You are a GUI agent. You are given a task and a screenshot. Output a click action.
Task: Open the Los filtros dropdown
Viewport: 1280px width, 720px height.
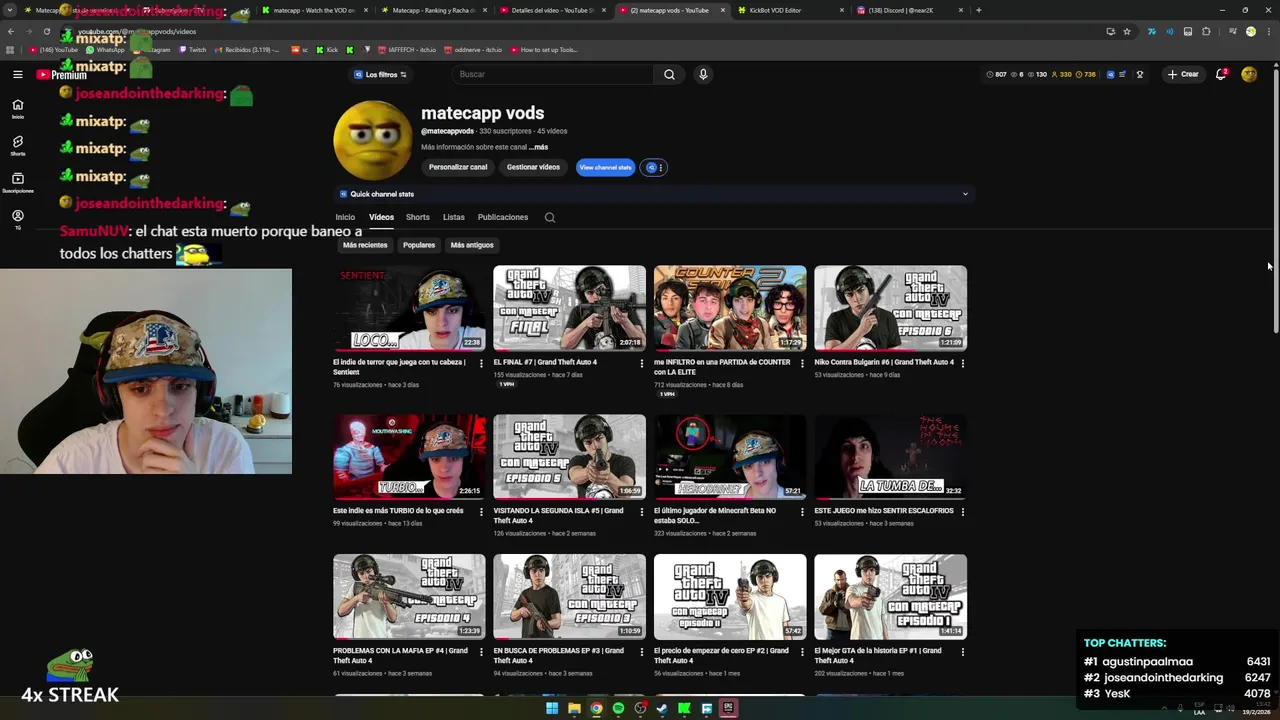tap(380, 74)
